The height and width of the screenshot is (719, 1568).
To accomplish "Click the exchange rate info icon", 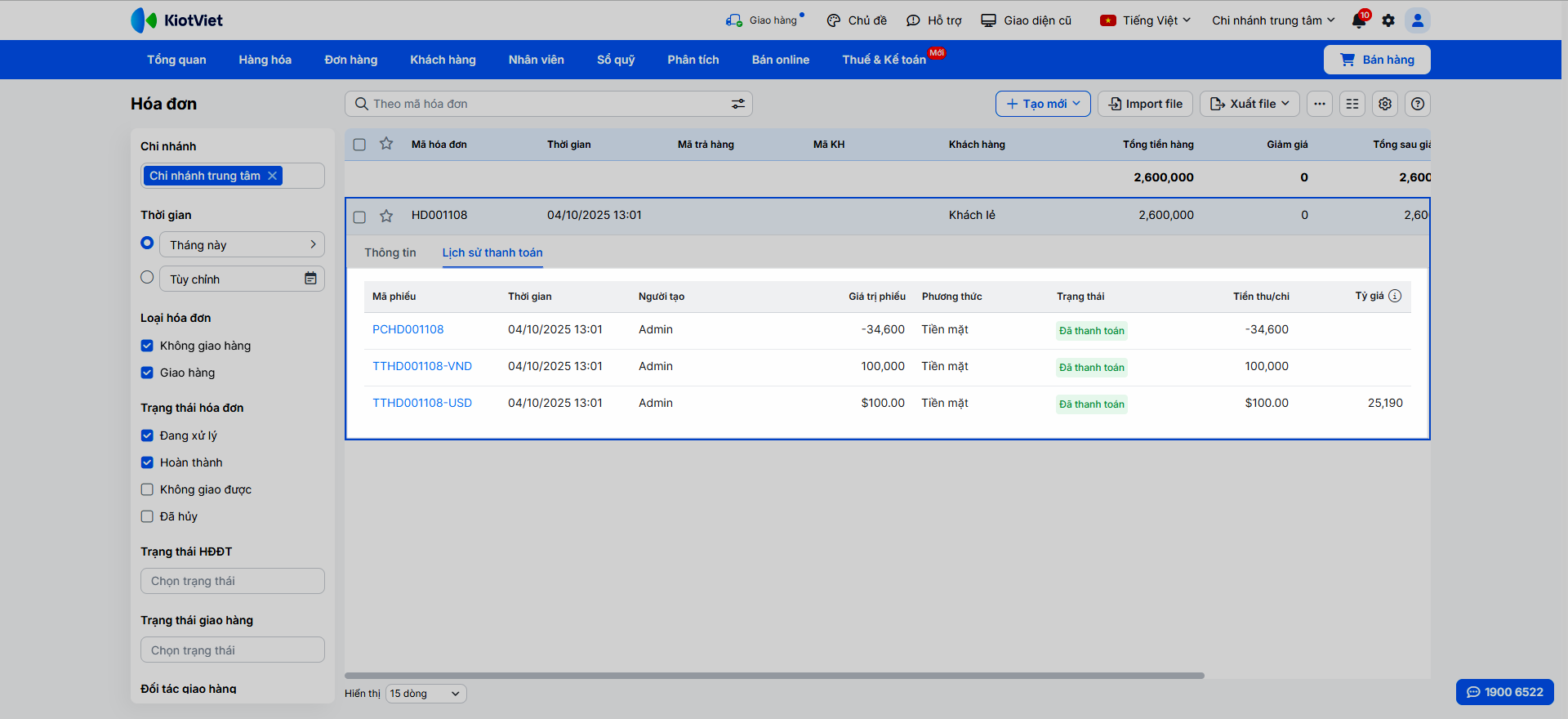I will coord(1395,296).
